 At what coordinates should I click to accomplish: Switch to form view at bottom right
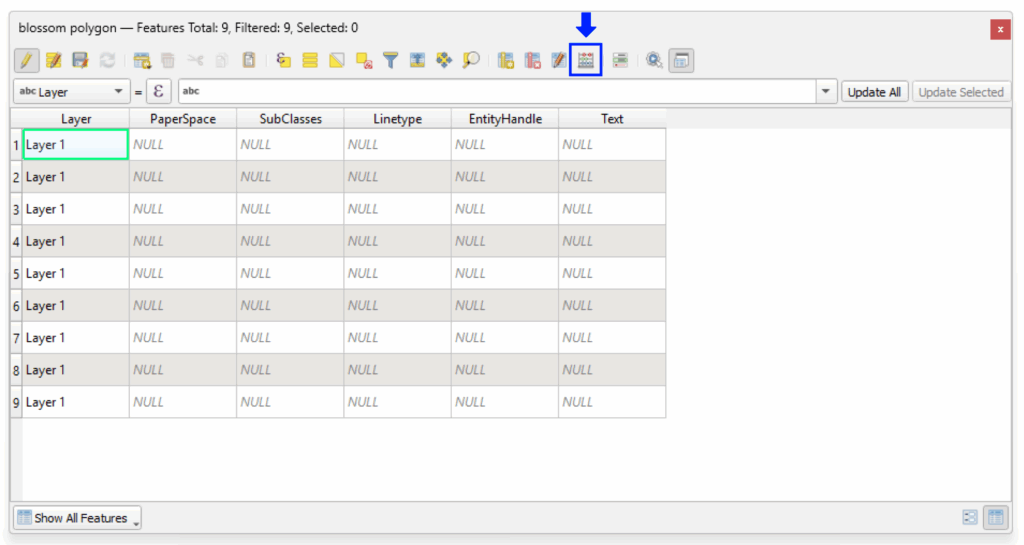970,517
